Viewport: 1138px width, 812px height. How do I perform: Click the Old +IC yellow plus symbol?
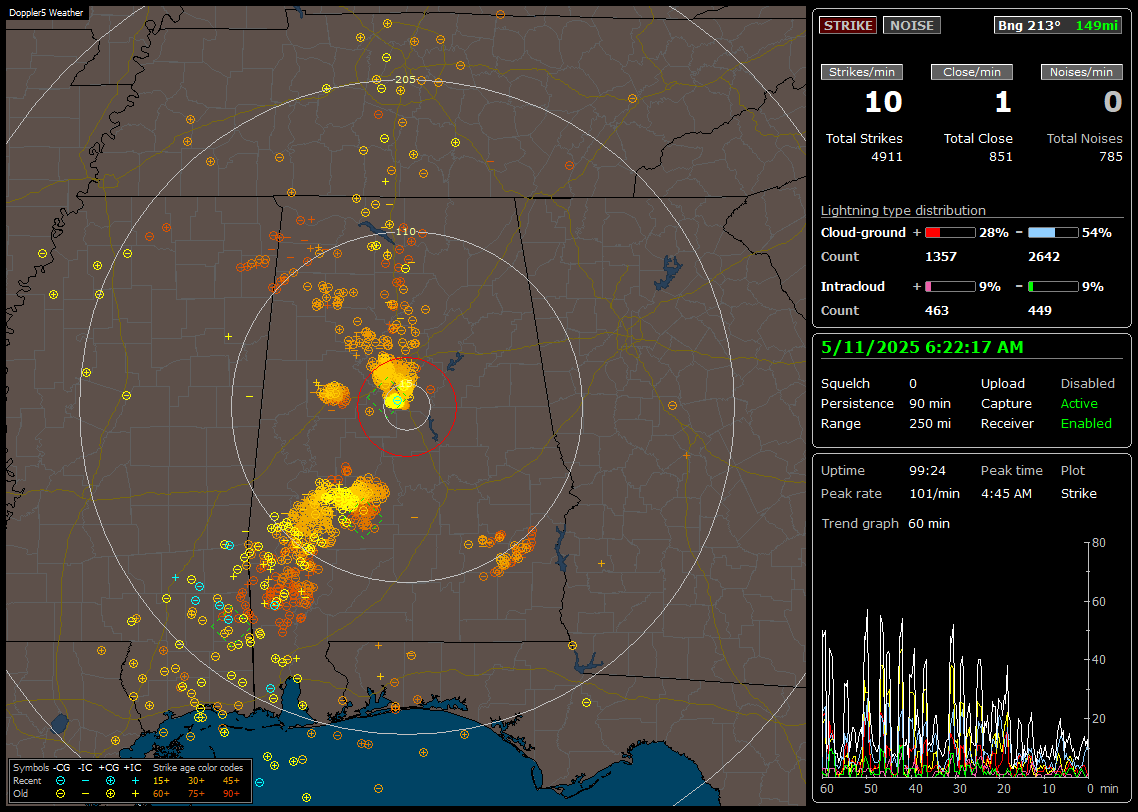pos(135,794)
